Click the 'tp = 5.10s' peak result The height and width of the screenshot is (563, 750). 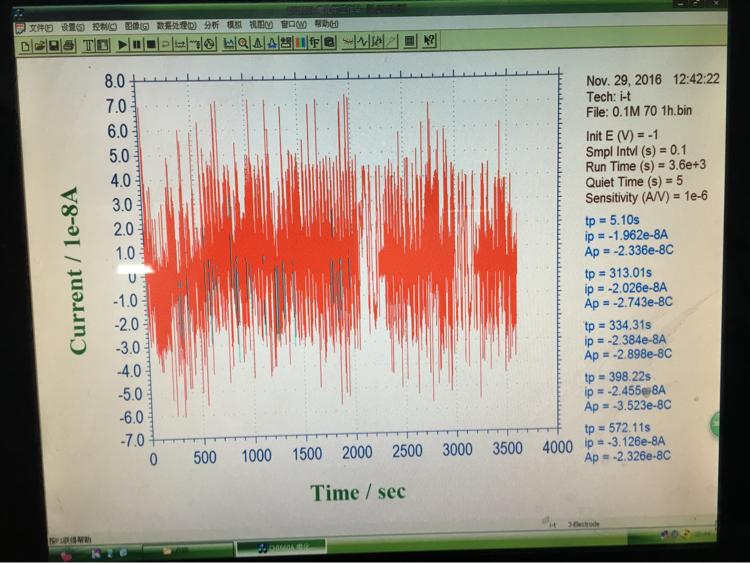pos(612,221)
